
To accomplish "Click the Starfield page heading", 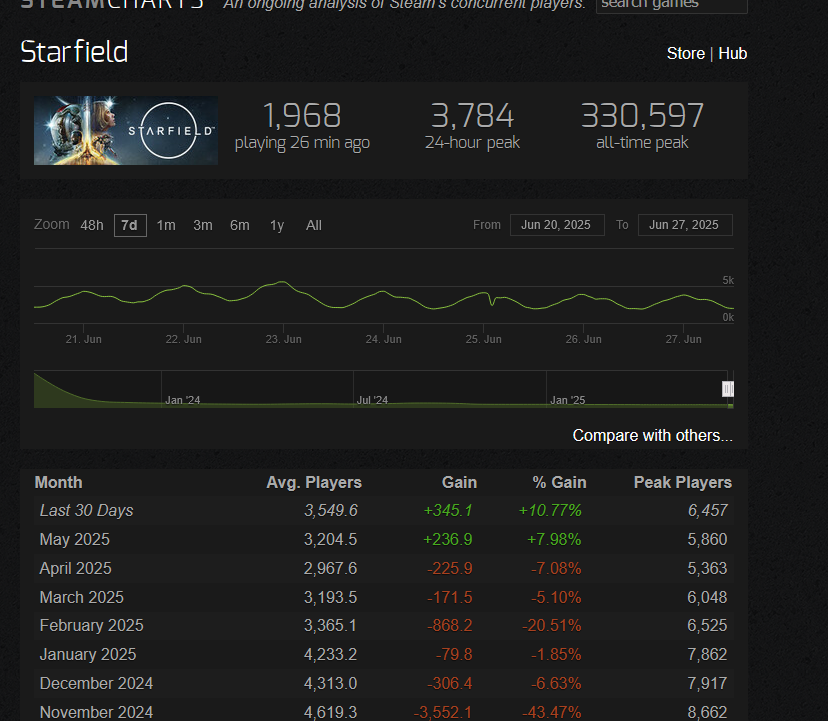I will pyautogui.click(x=74, y=52).
